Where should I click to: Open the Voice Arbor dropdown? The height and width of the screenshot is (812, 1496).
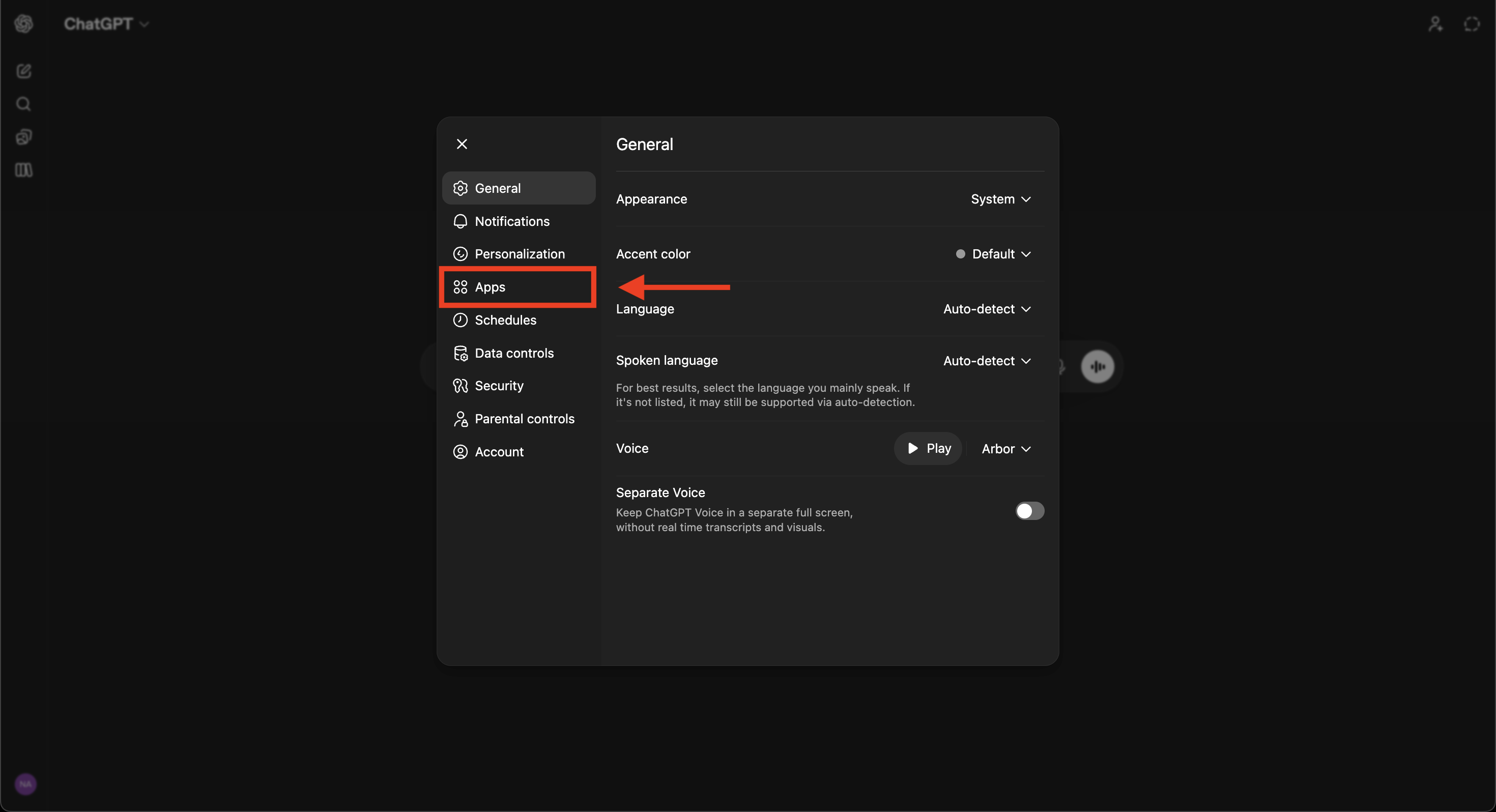click(1006, 449)
